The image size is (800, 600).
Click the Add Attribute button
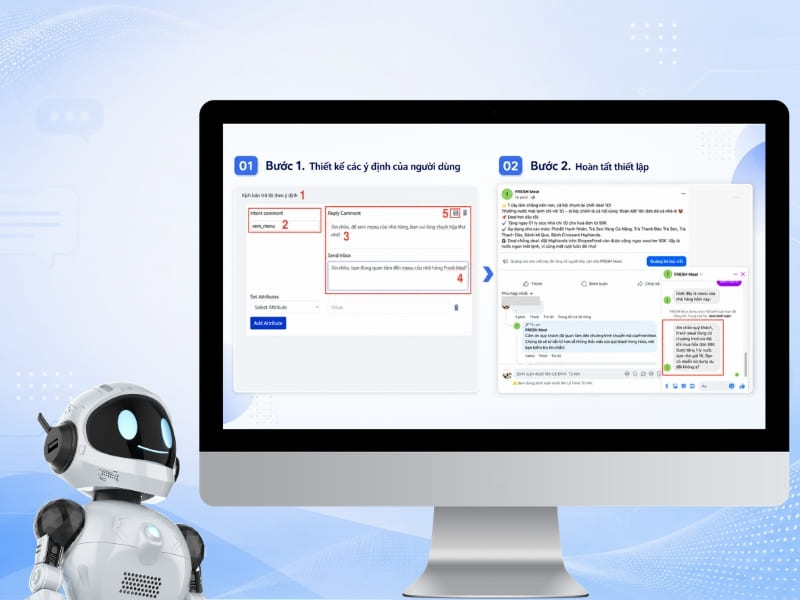(268, 323)
